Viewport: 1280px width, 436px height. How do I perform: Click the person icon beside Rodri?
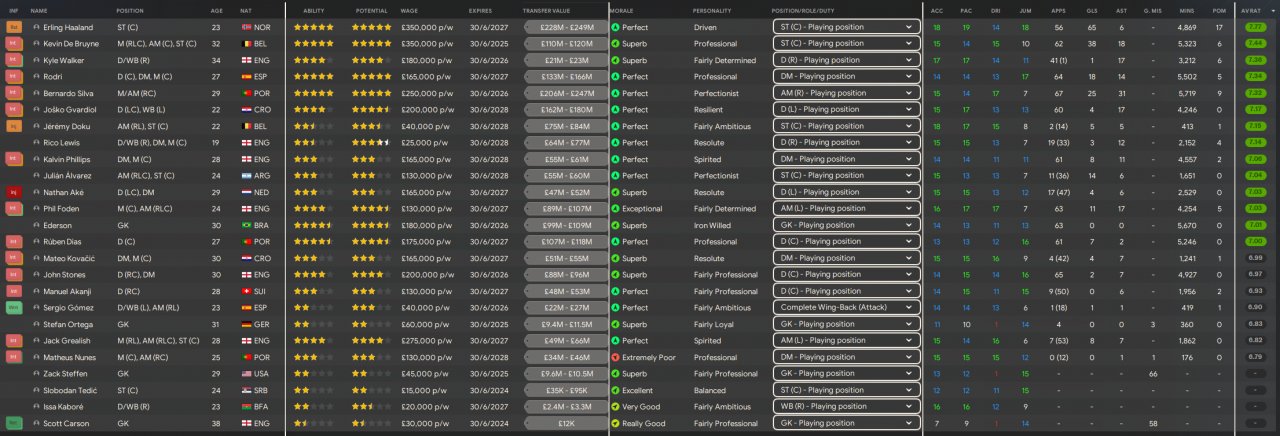point(37,76)
